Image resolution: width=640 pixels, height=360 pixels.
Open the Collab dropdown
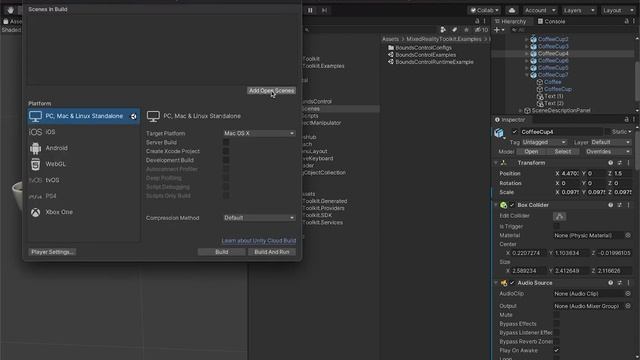(484, 10)
